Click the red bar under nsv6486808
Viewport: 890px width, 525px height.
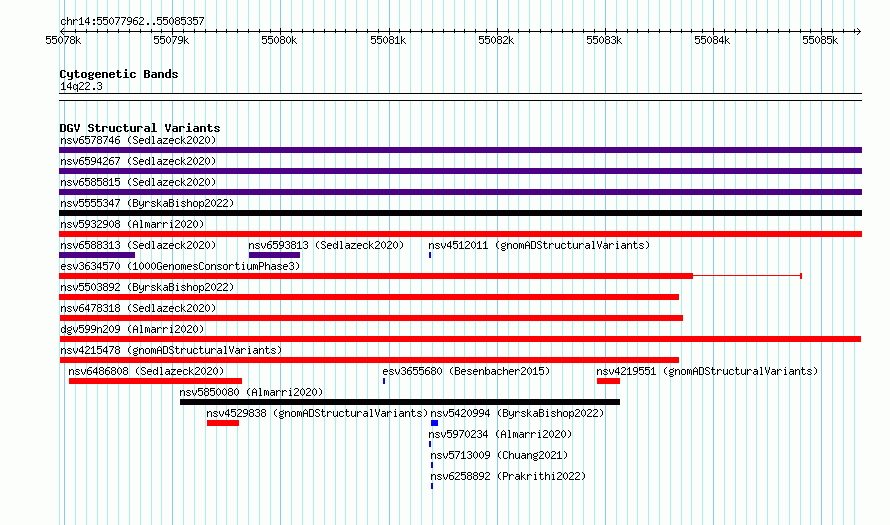tap(156, 381)
